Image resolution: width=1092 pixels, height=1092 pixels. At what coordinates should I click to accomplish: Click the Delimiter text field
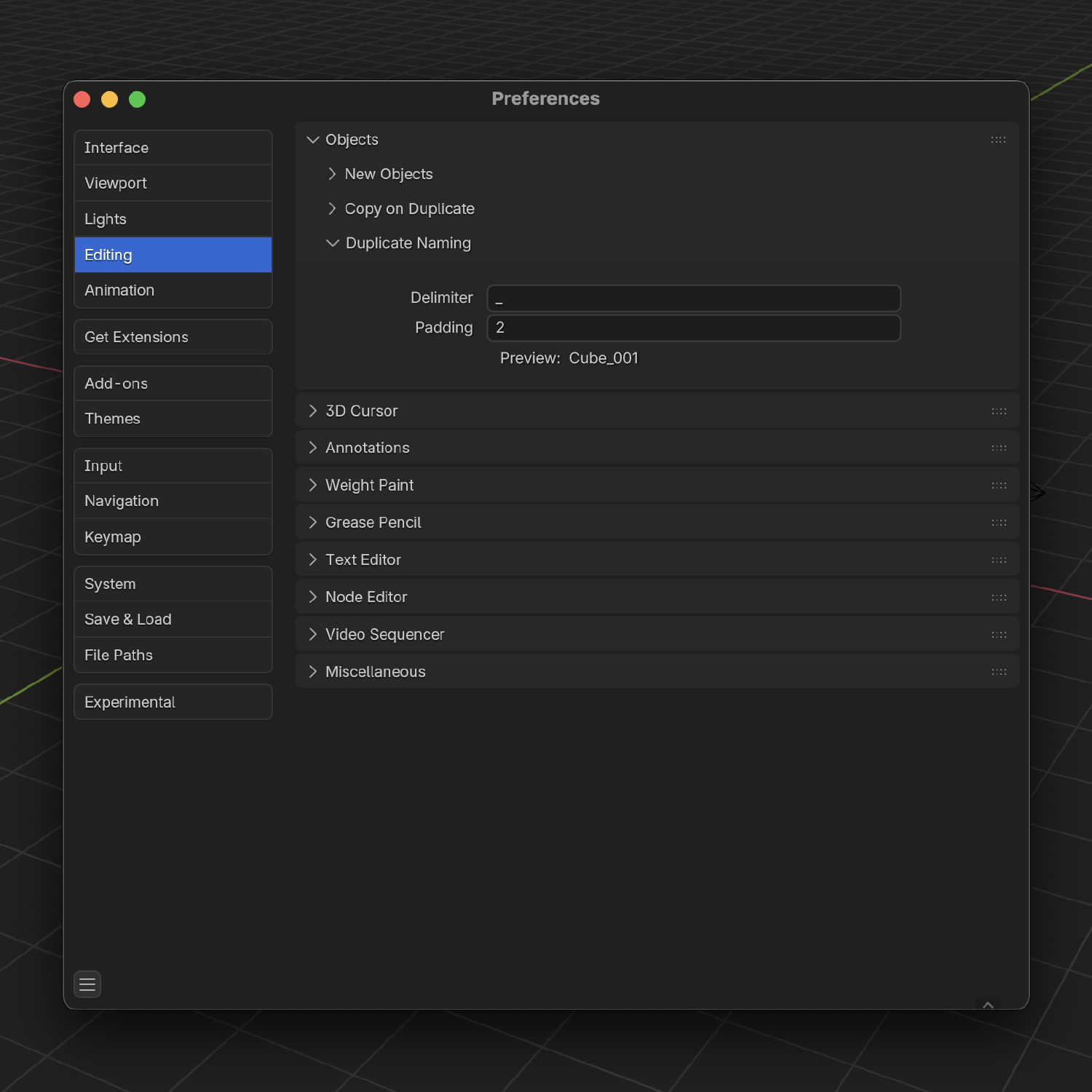tap(694, 298)
